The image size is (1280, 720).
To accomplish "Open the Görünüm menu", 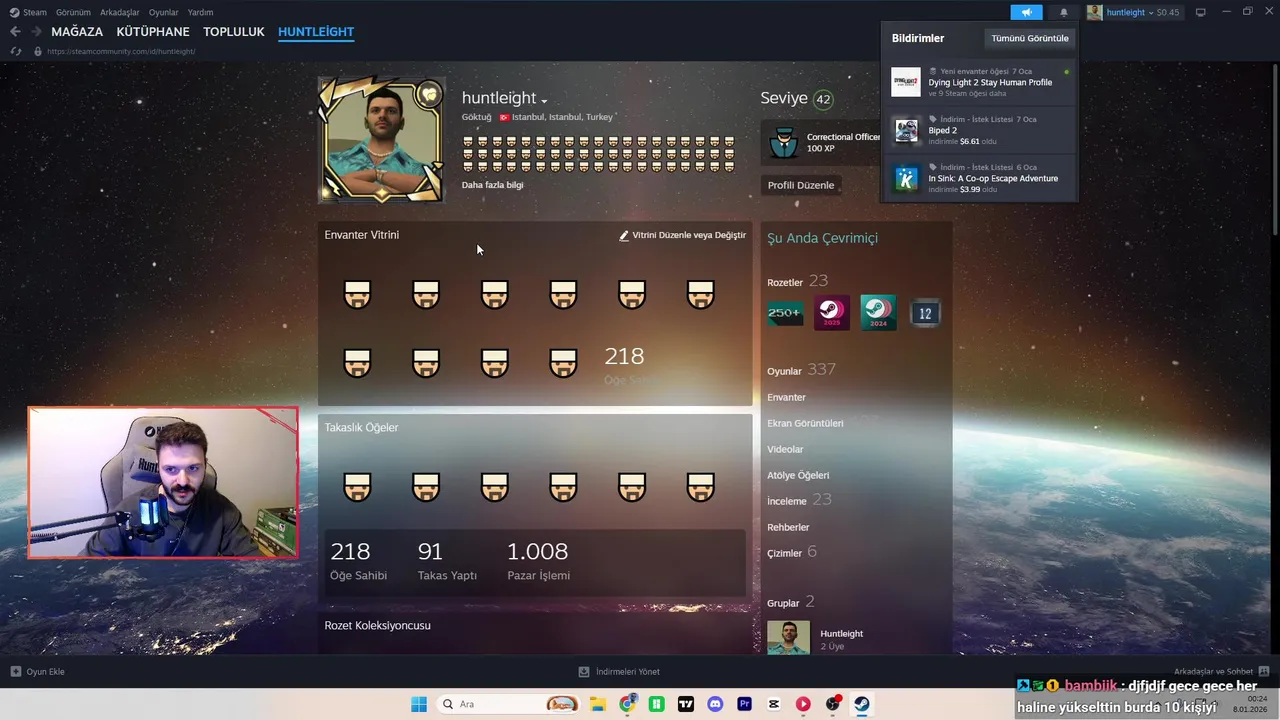I will point(73,12).
